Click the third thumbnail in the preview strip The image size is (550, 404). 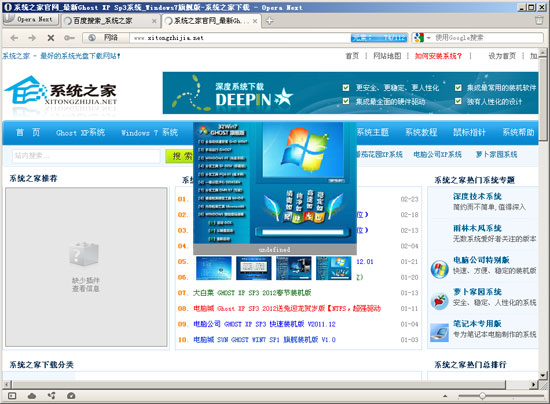coord(294,268)
